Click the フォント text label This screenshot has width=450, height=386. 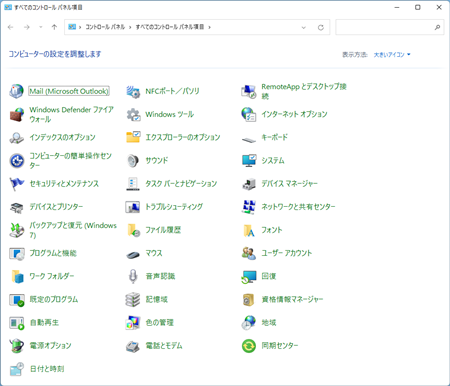pyautogui.click(x=272, y=230)
